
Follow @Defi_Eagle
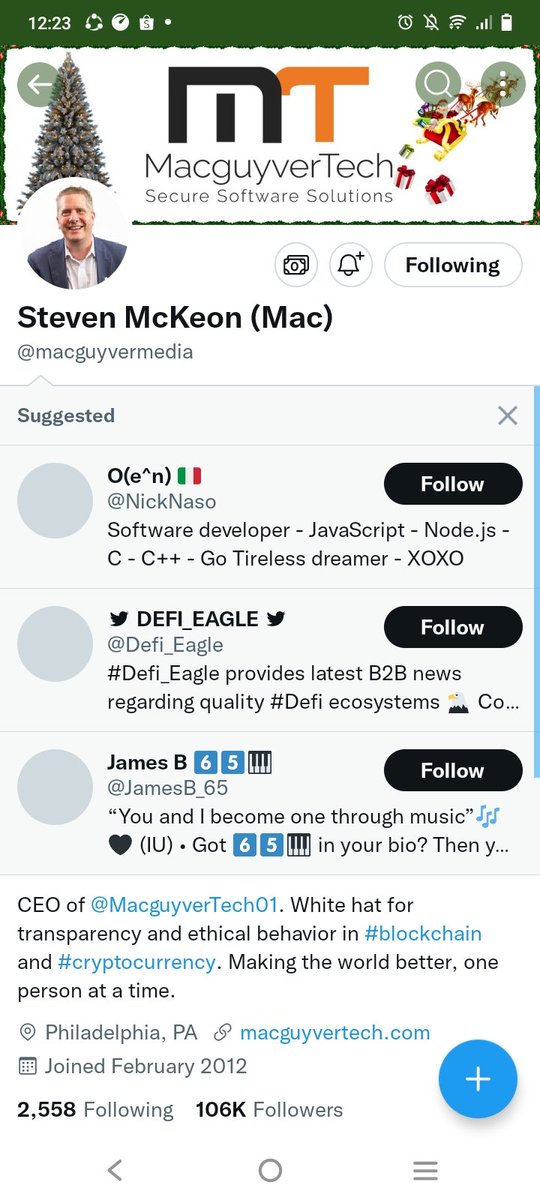pyautogui.click(x=453, y=627)
